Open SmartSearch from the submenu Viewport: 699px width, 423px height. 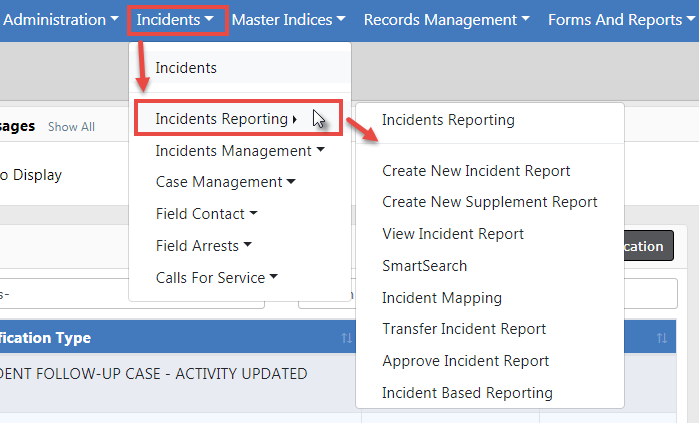(x=424, y=266)
